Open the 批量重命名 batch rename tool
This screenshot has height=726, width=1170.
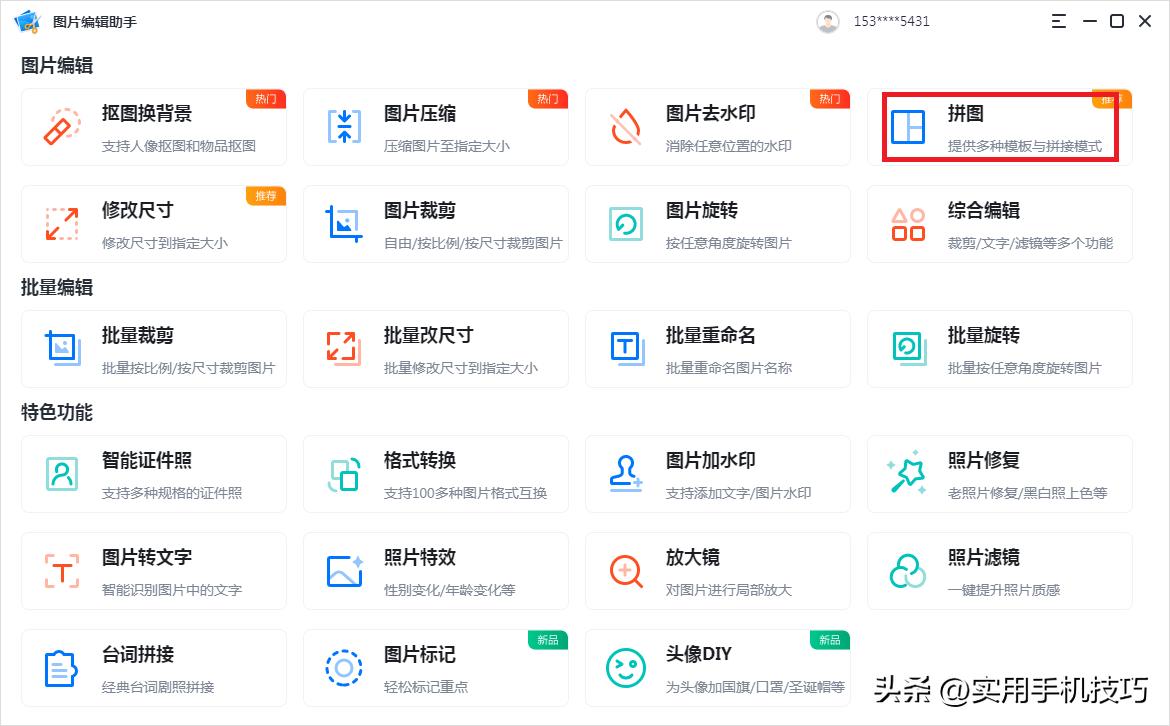pyautogui.click(x=717, y=348)
